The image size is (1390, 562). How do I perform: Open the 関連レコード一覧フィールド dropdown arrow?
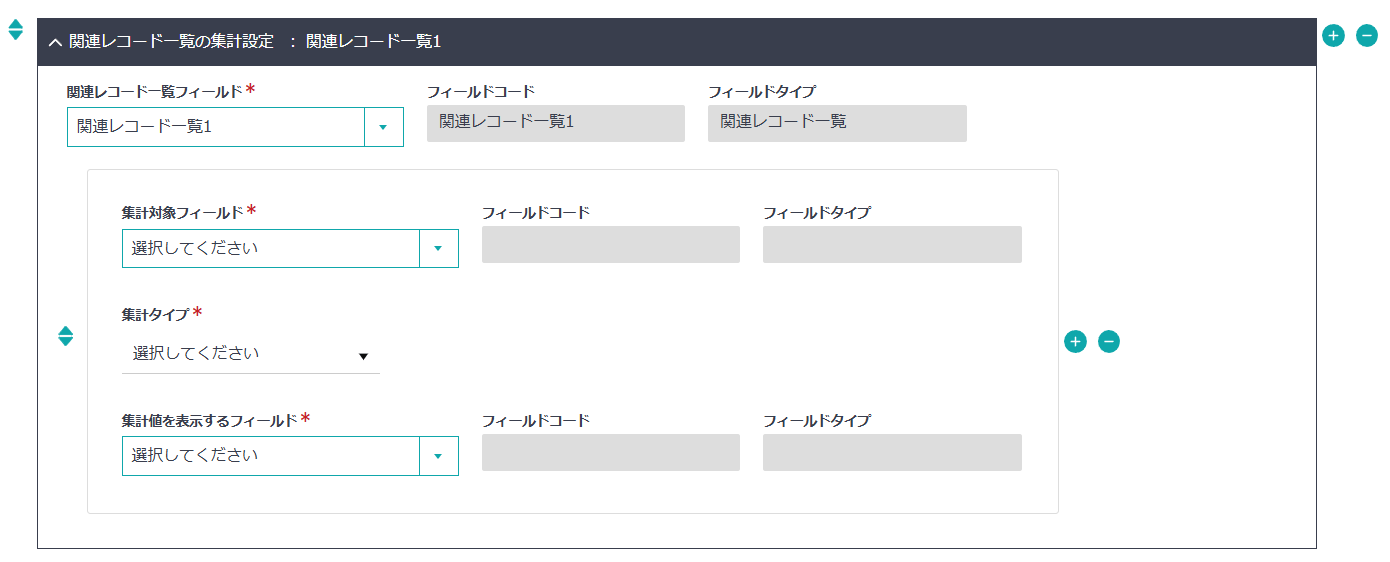(383, 127)
